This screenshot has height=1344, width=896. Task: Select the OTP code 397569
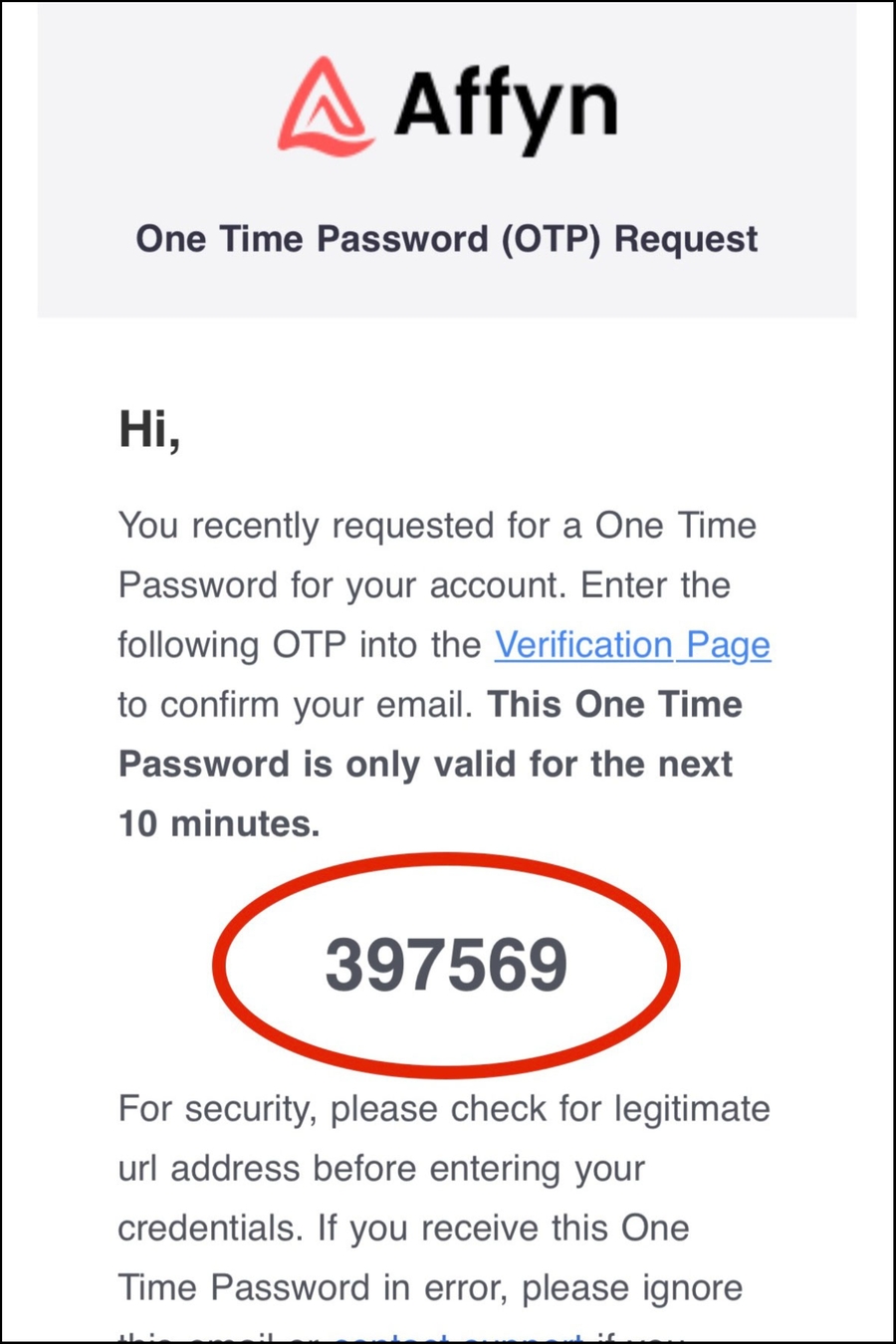pyautogui.click(x=446, y=965)
